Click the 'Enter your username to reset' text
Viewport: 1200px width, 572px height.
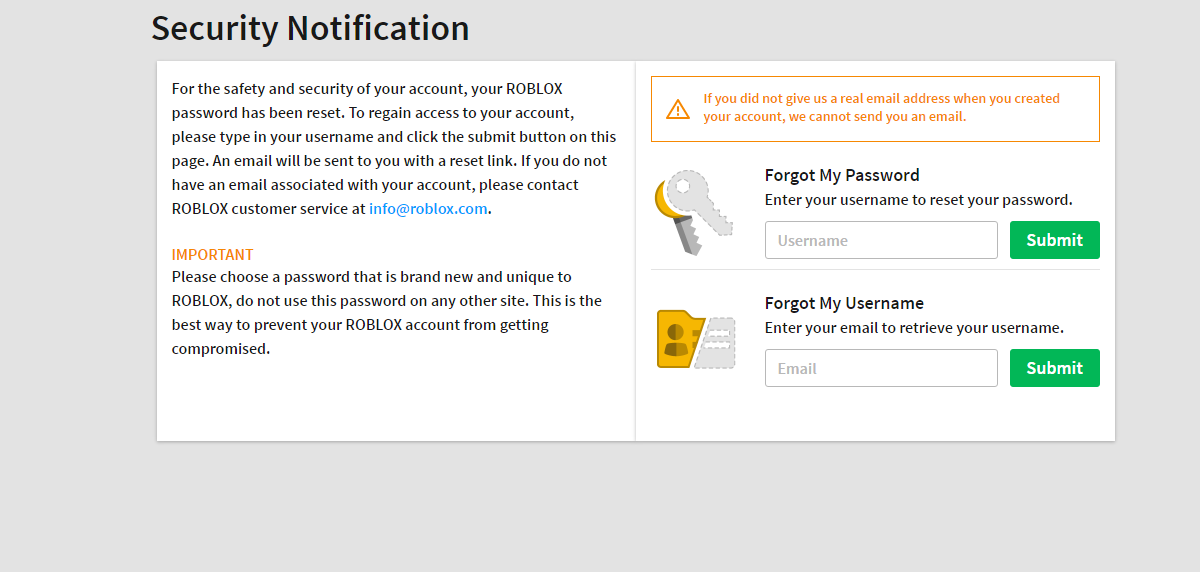click(918, 200)
